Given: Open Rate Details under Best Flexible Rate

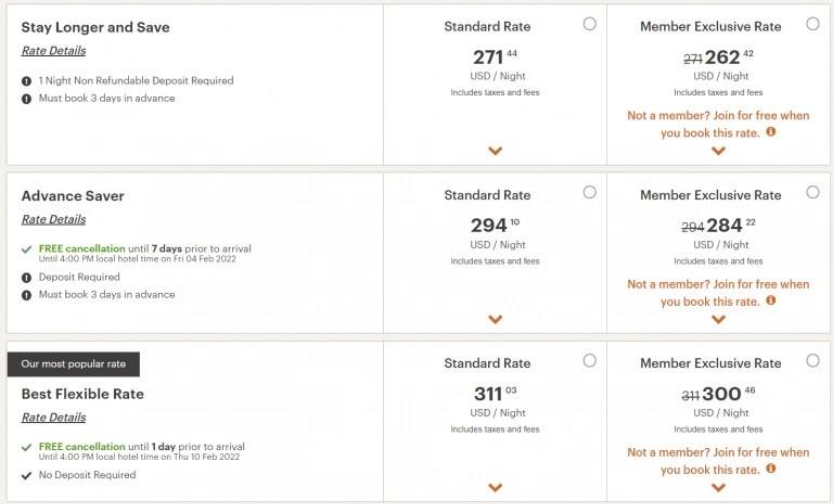Looking at the screenshot, I should tap(53, 417).
